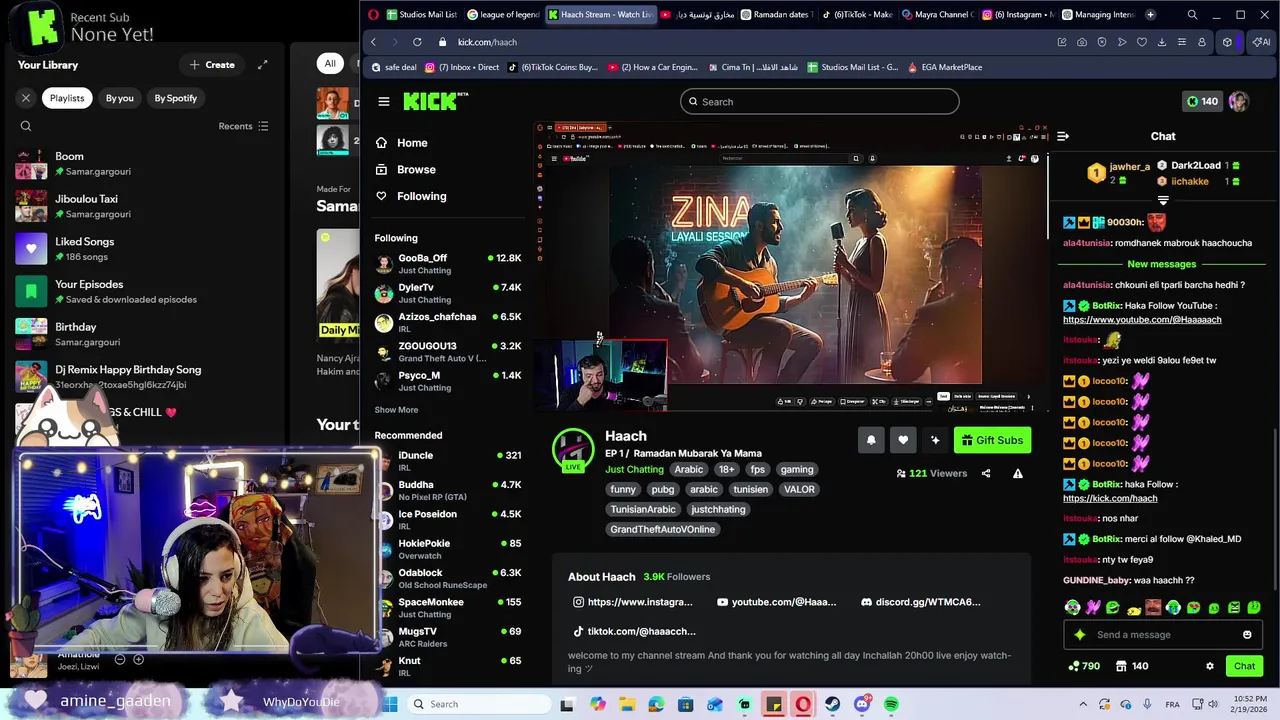Open the Steam taskbar icon

[x=832, y=704]
